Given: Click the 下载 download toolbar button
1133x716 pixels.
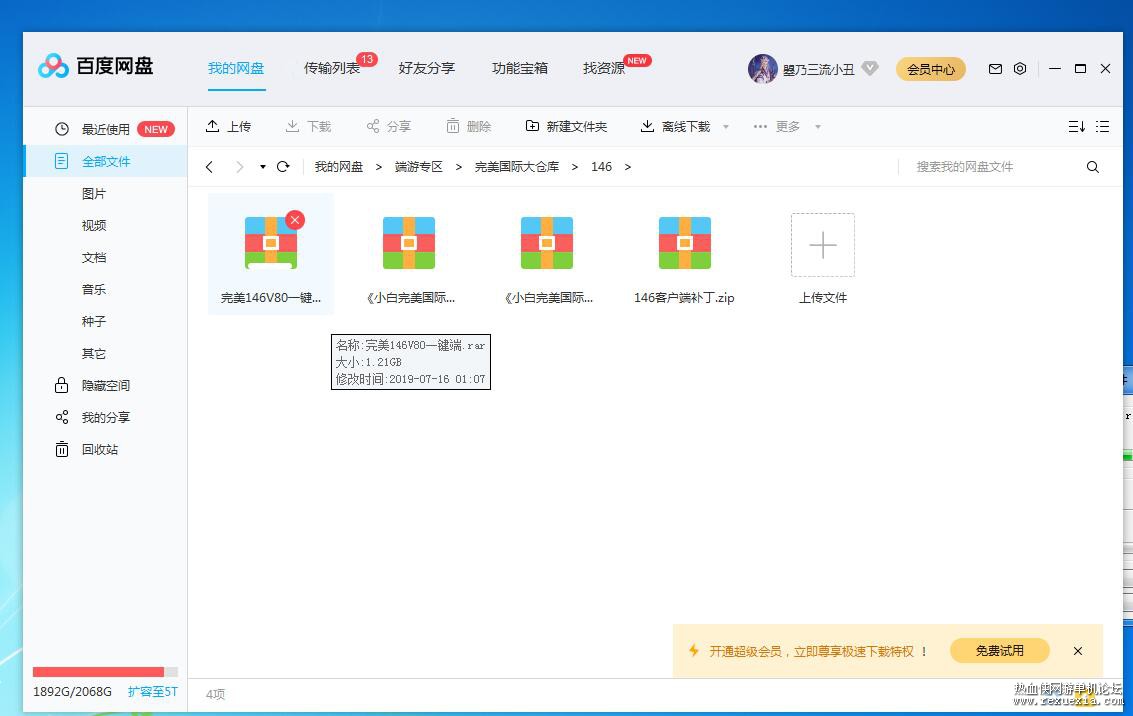Looking at the screenshot, I should click(308, 126).
